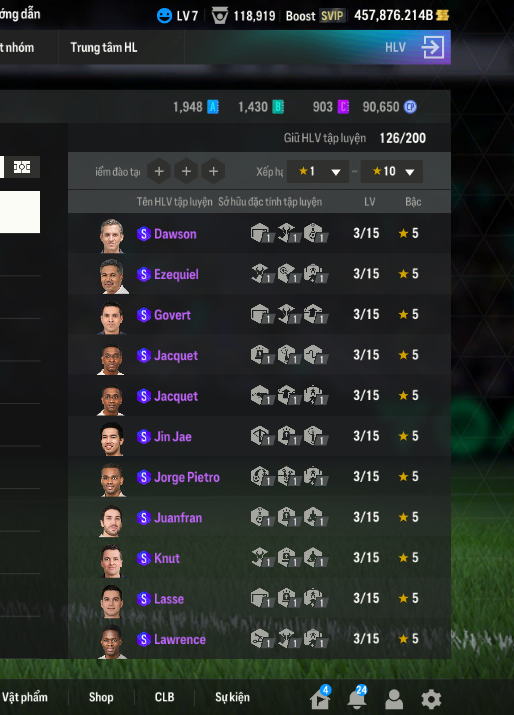This screenshot has width=514, height=715.
Task: Open the settings gear icon
Action: tap(431, 699)
